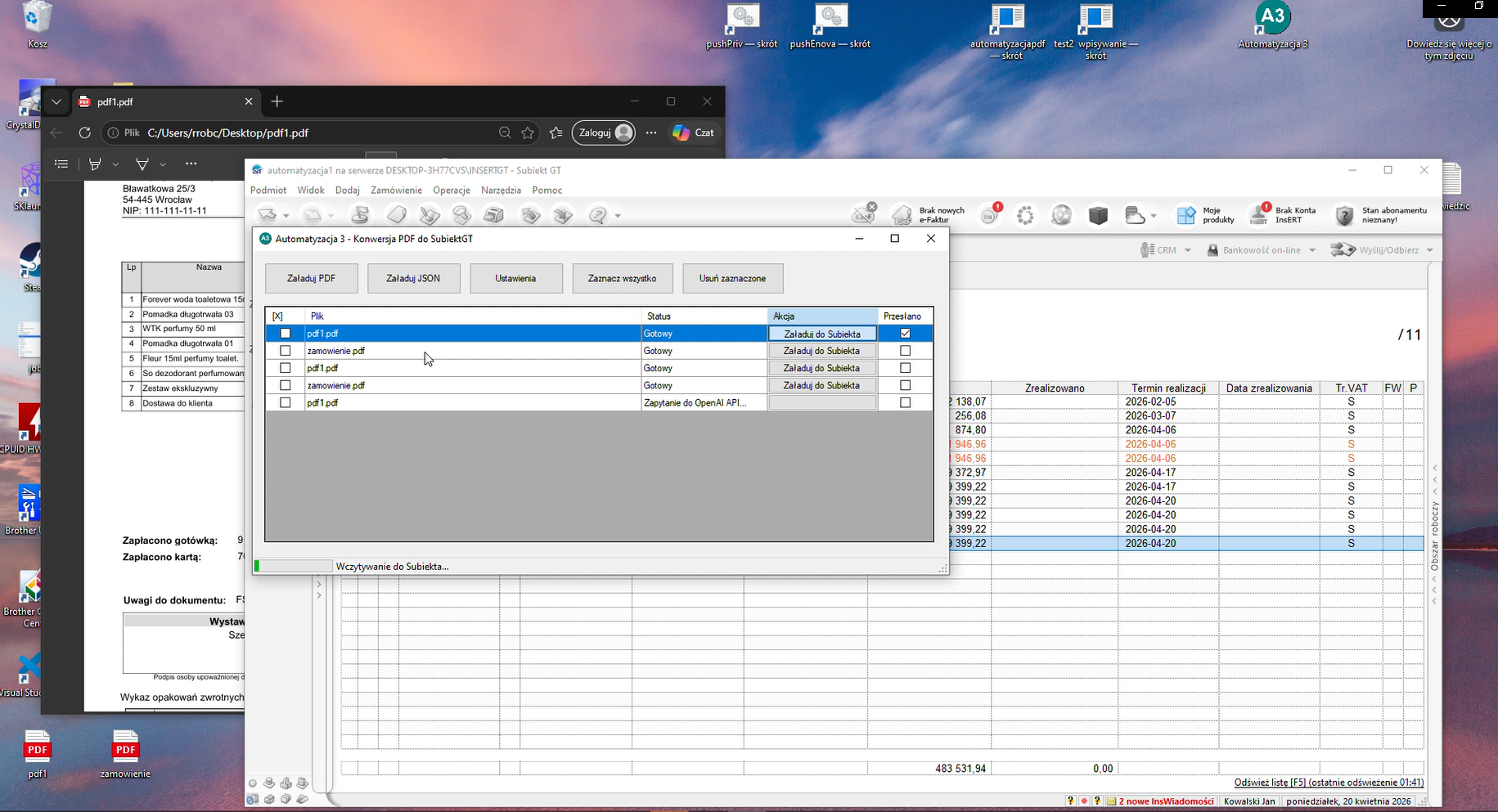
Task: Refresh the pdf1.pdf browser page
Action: [x=84, y=132]
